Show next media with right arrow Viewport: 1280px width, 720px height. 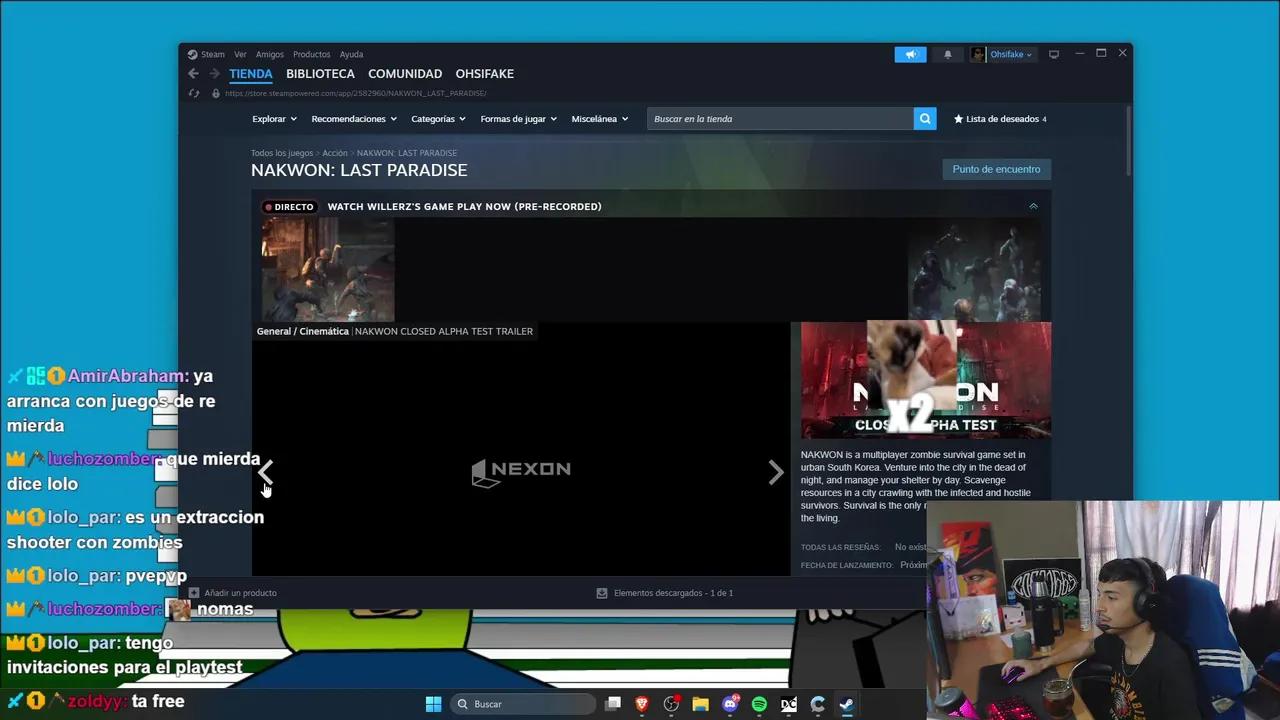click(x=776, y=472)
